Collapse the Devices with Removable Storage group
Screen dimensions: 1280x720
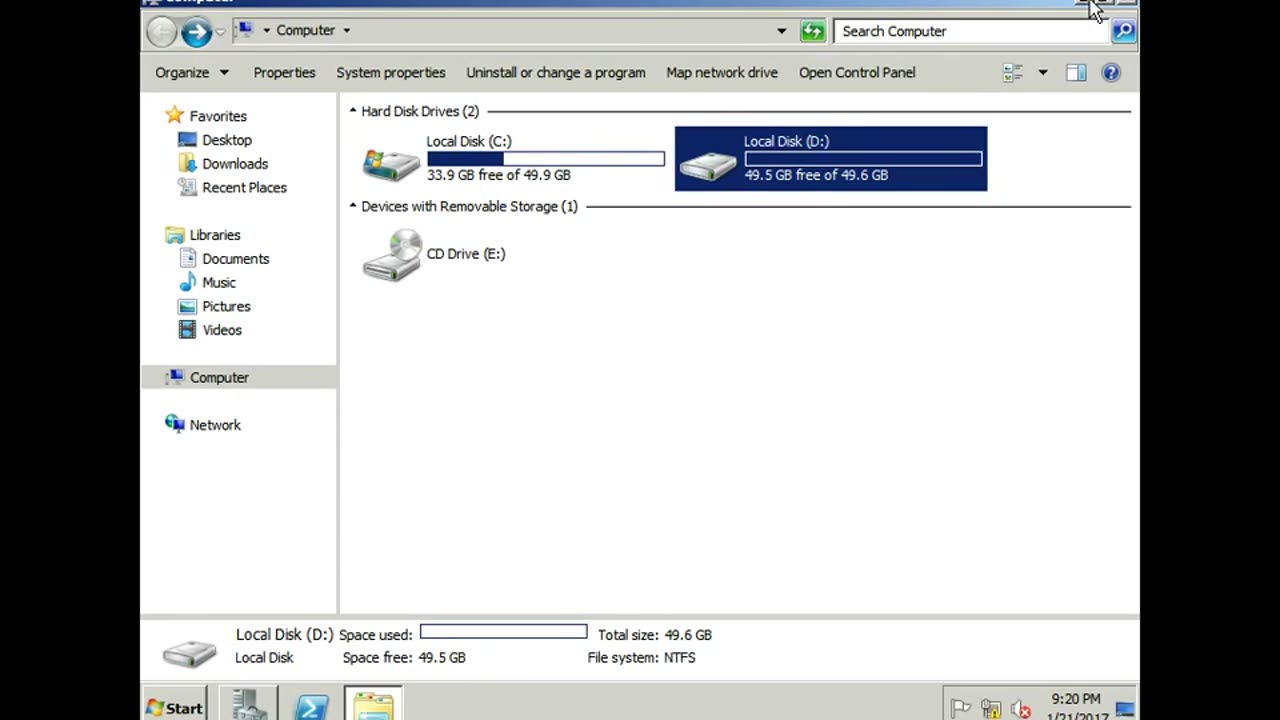(353, 206)
